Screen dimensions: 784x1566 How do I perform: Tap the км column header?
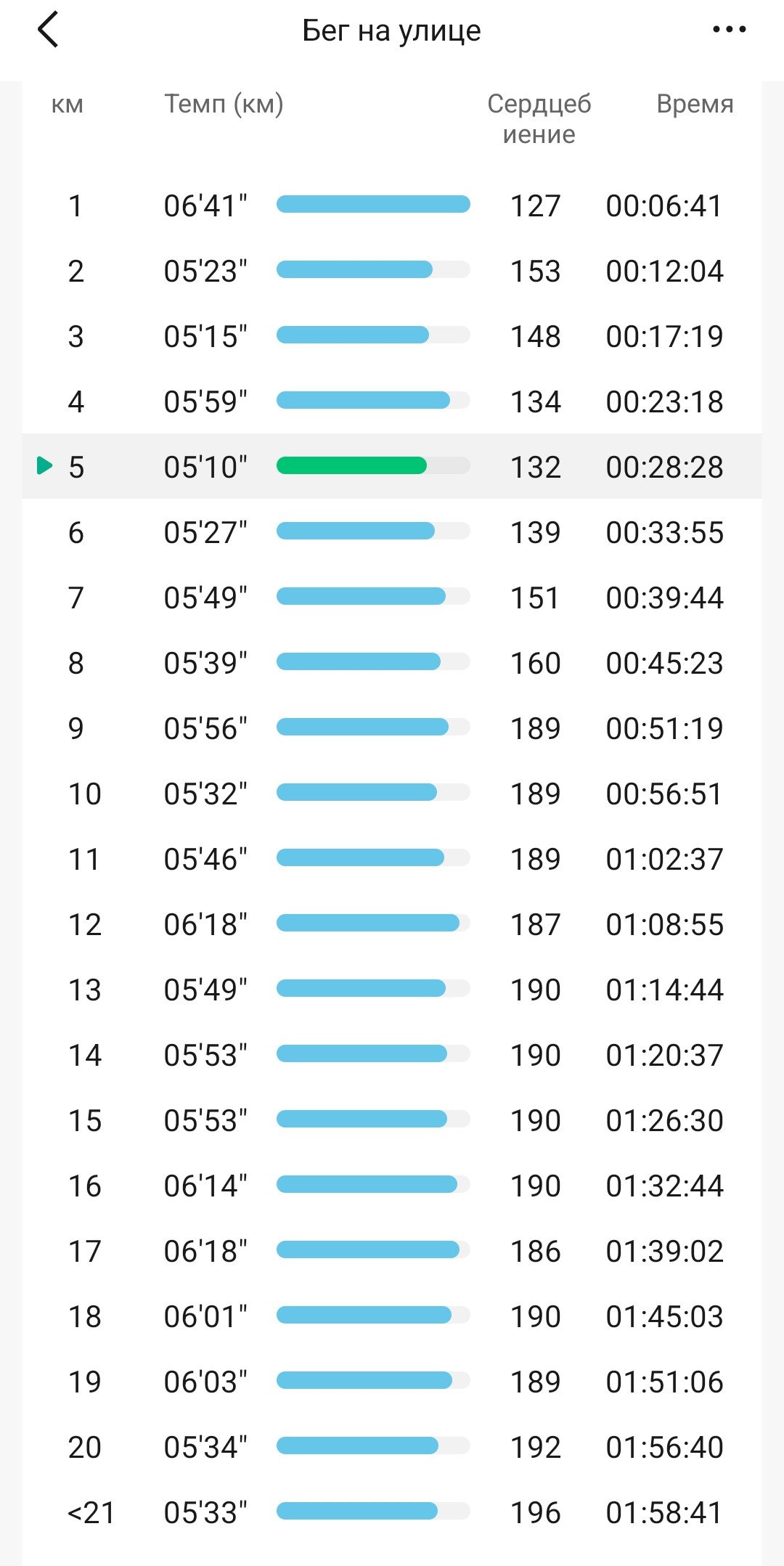coord(68,105)
